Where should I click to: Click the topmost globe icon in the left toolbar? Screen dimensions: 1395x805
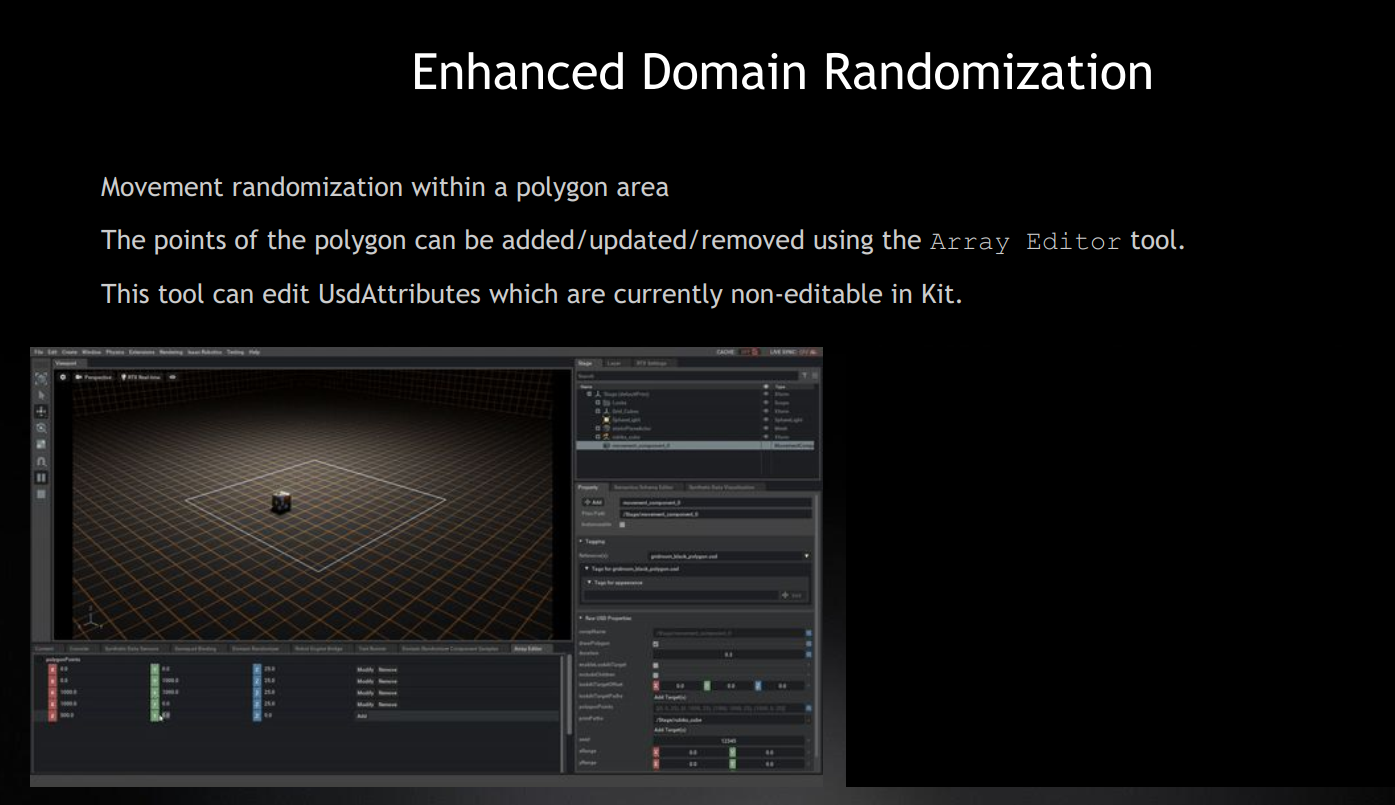point(41,378)
